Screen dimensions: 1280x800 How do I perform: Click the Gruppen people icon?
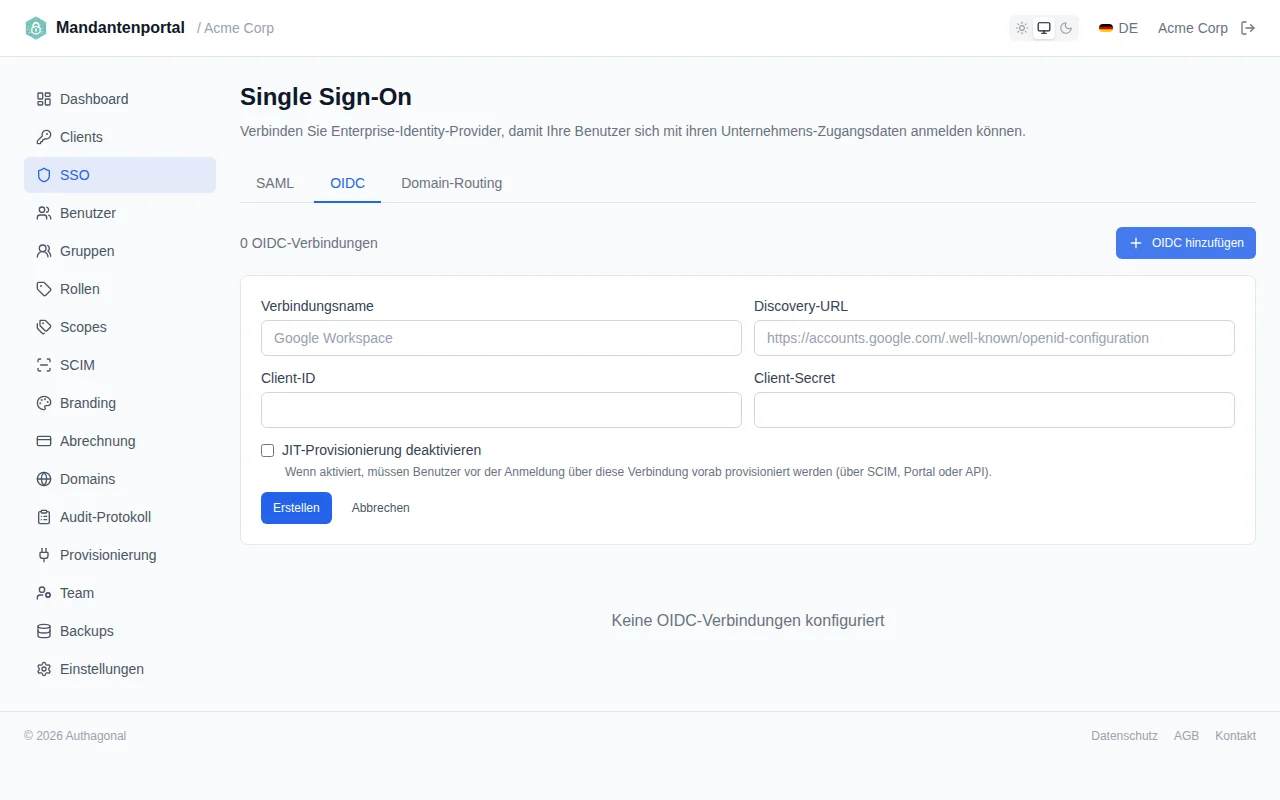[x=44, y=251]
